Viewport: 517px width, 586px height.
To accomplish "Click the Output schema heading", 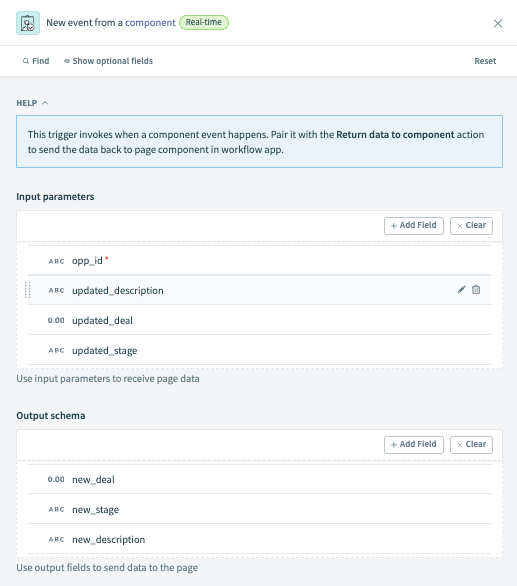I will point(50,416).
